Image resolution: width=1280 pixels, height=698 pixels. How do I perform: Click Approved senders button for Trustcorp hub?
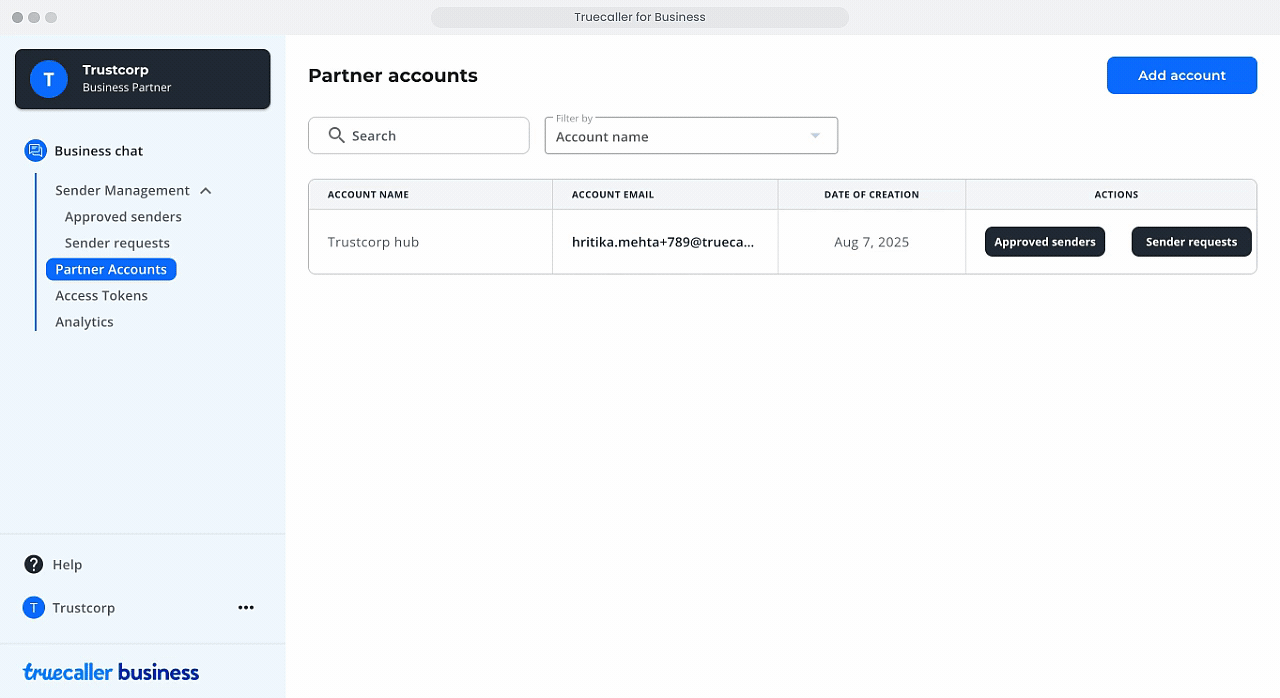click(x=1044, y=242)
